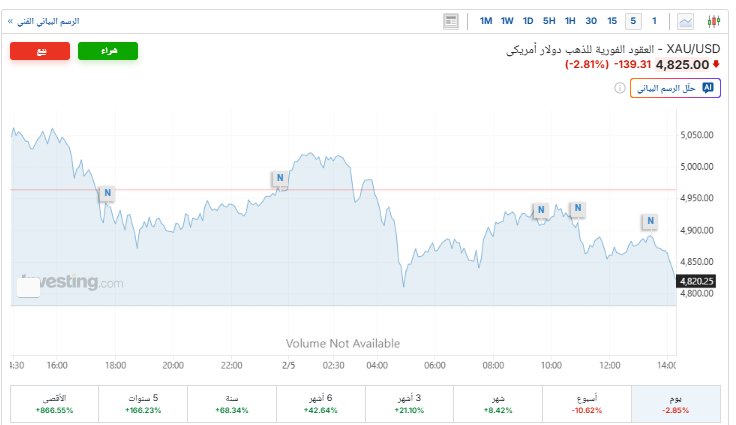
Task: Open the AI chart analysis button
Action: click(x=675, y=88)
